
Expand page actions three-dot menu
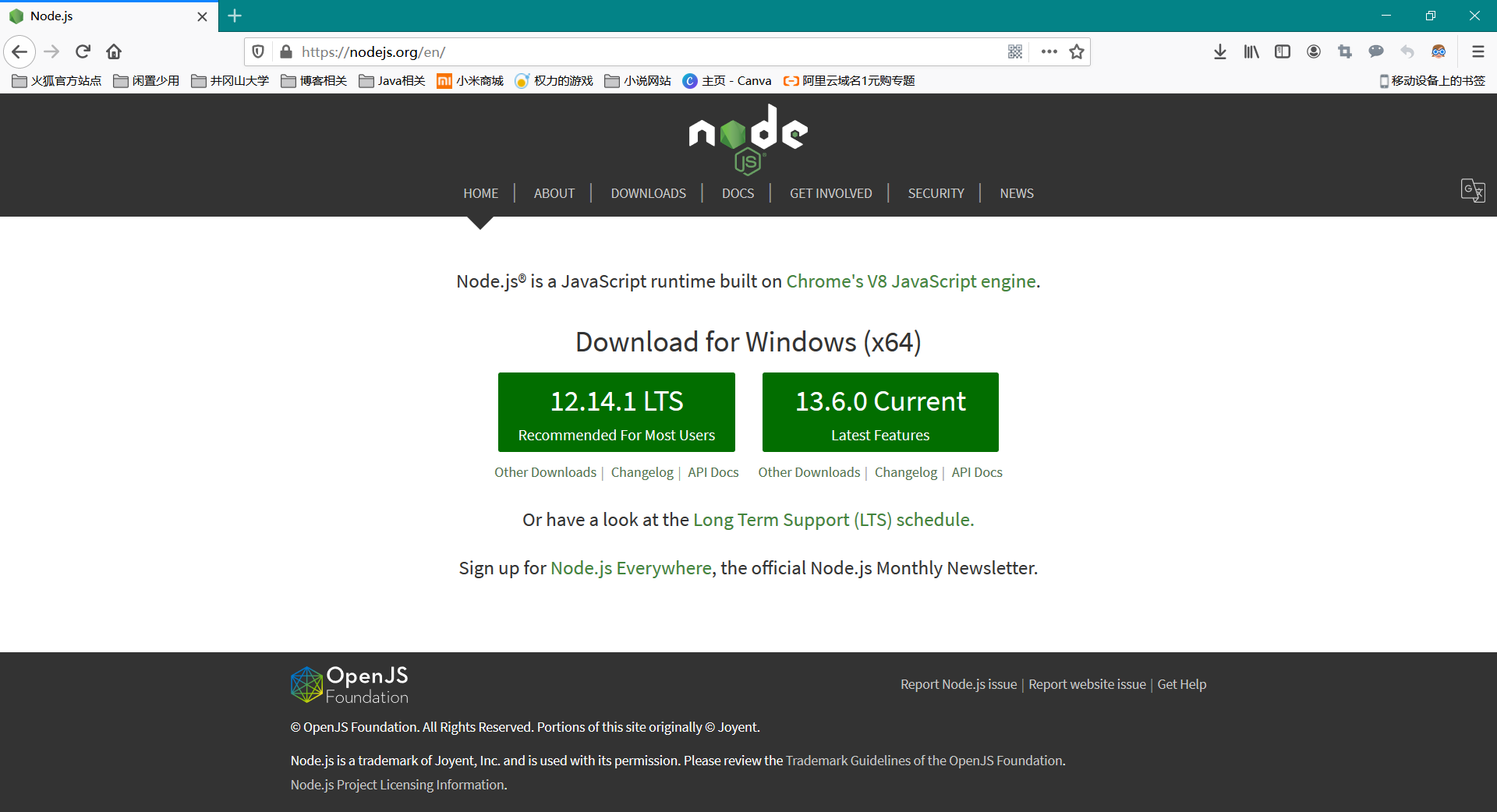tap(1049, 51)
